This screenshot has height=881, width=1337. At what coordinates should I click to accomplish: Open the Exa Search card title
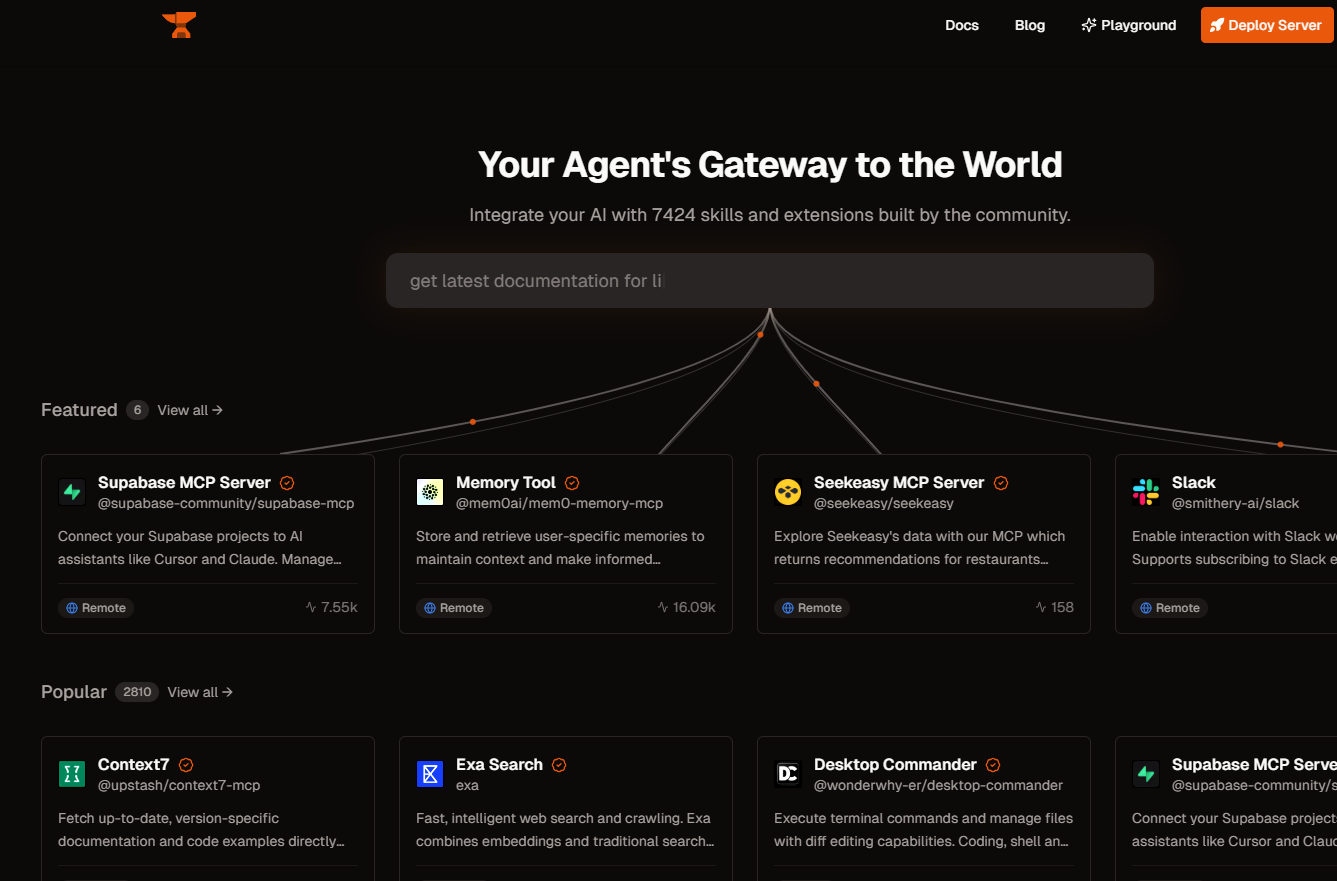click(x=499, y=764)
